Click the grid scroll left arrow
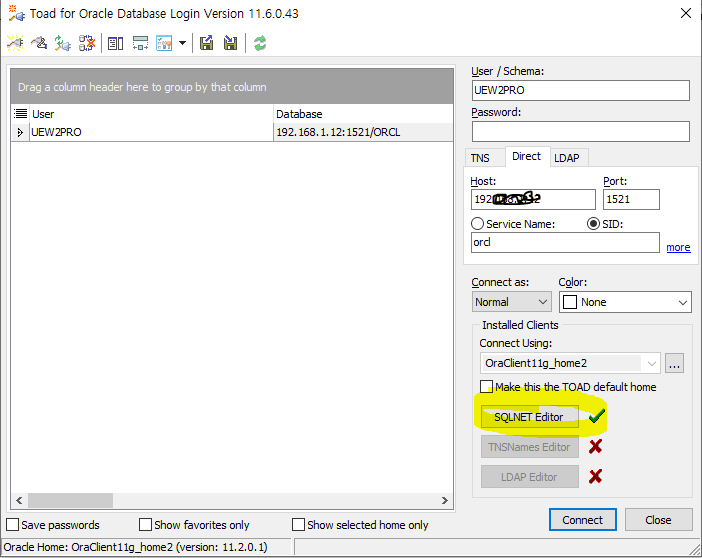The image size is (702, 558). tap(19, 500)
